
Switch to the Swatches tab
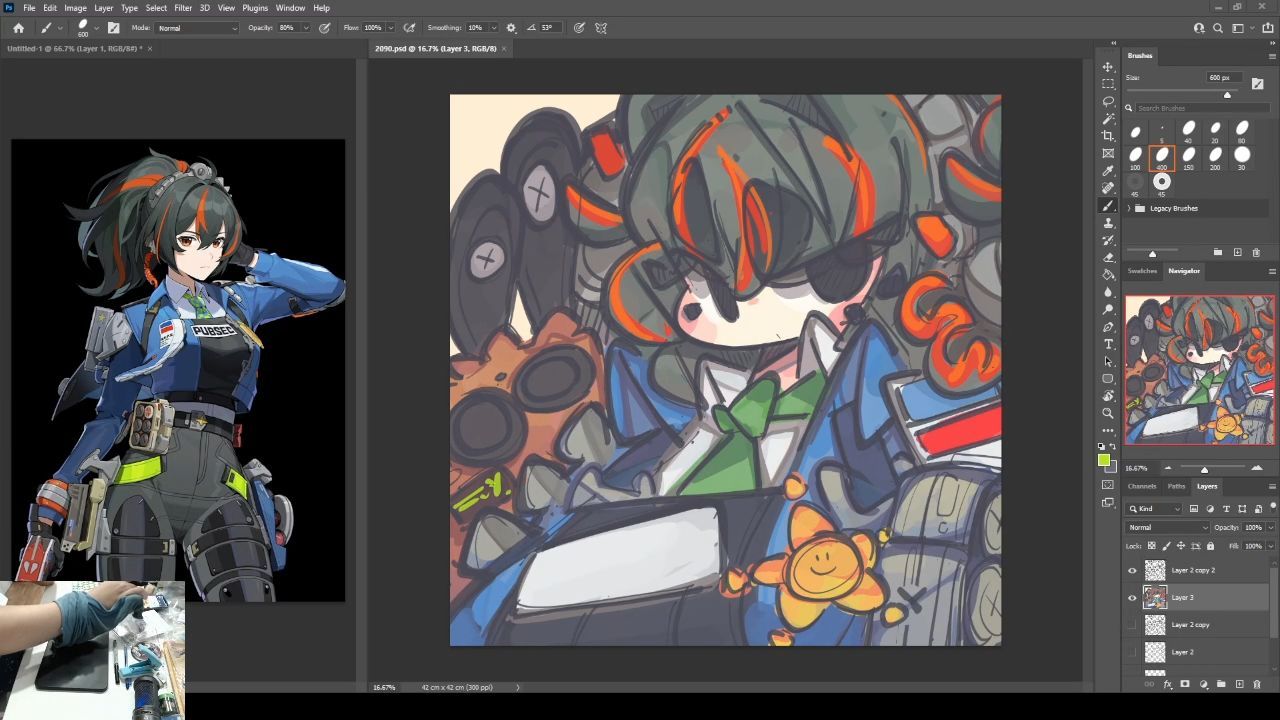(1142, 271)
